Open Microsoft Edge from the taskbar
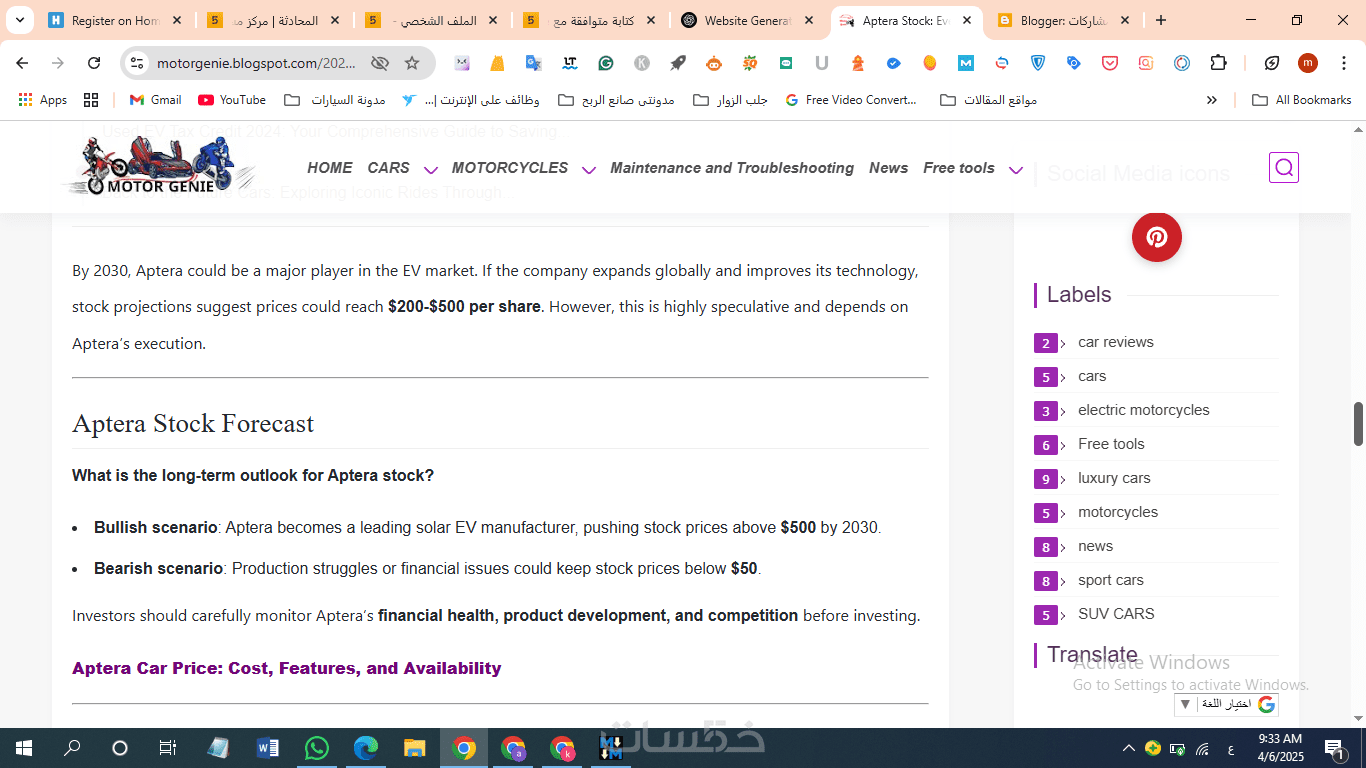Screen dimensions: 1366x768 coord(366,748)
